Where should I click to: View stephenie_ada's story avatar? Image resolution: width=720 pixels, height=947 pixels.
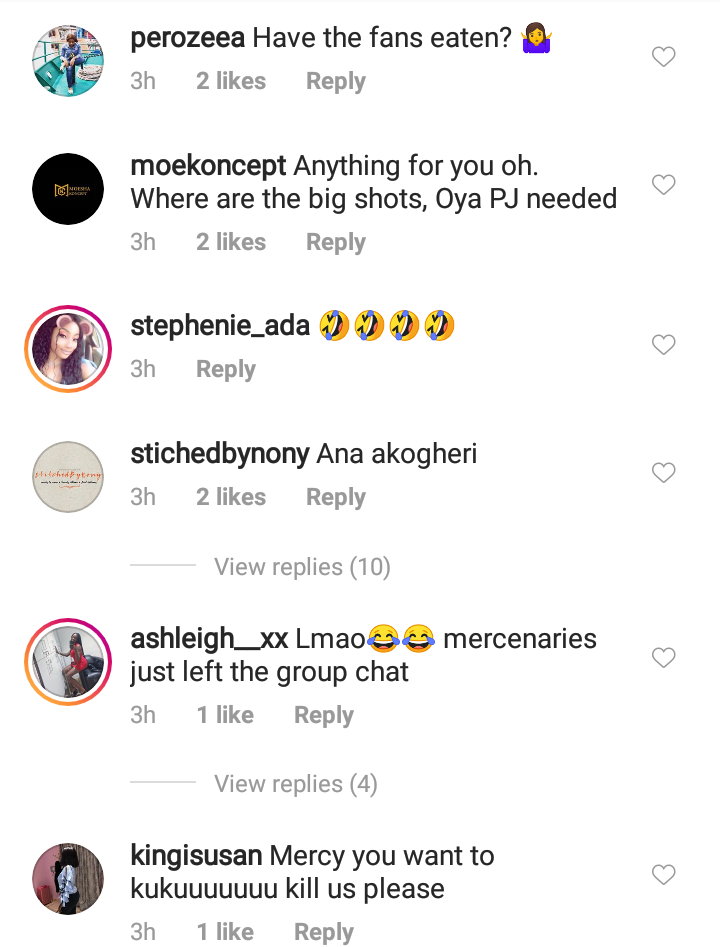pos(68,349)
